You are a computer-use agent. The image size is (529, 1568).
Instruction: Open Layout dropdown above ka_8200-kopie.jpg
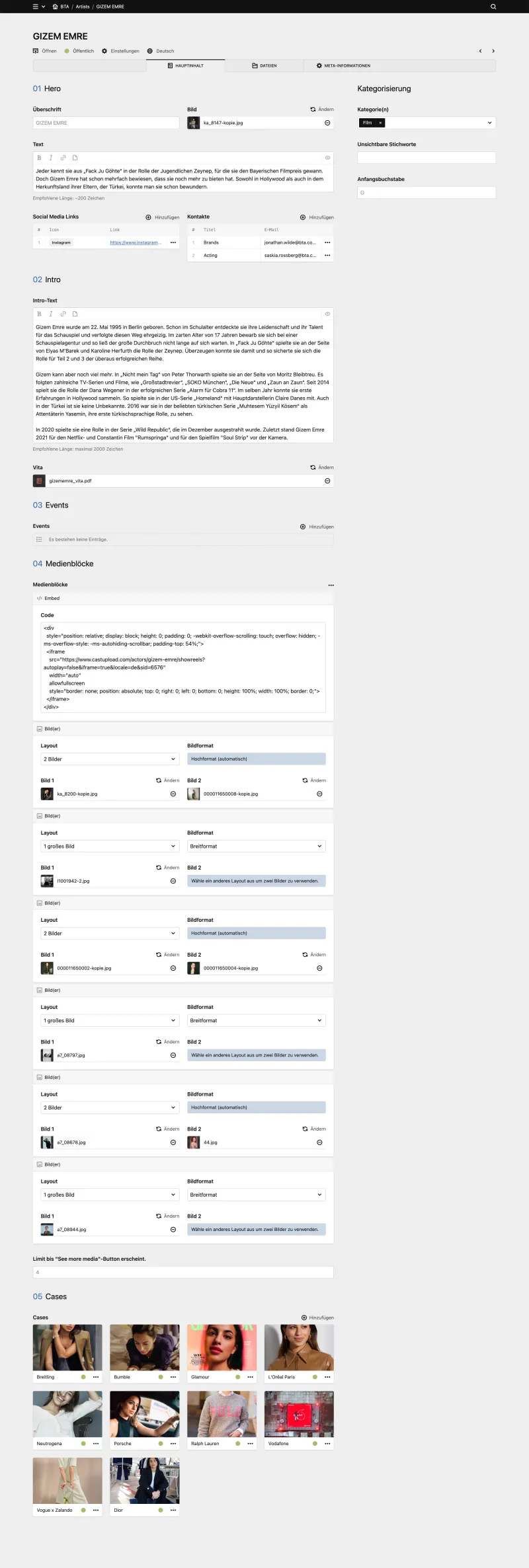click(x=110, y=759)
